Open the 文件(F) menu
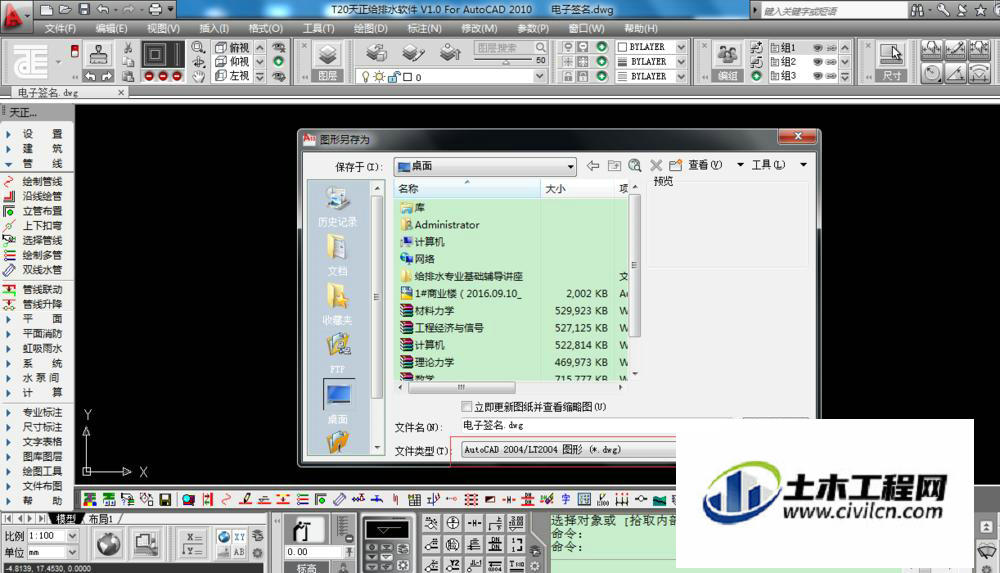Screen dimensions: 1000x573 60,29
